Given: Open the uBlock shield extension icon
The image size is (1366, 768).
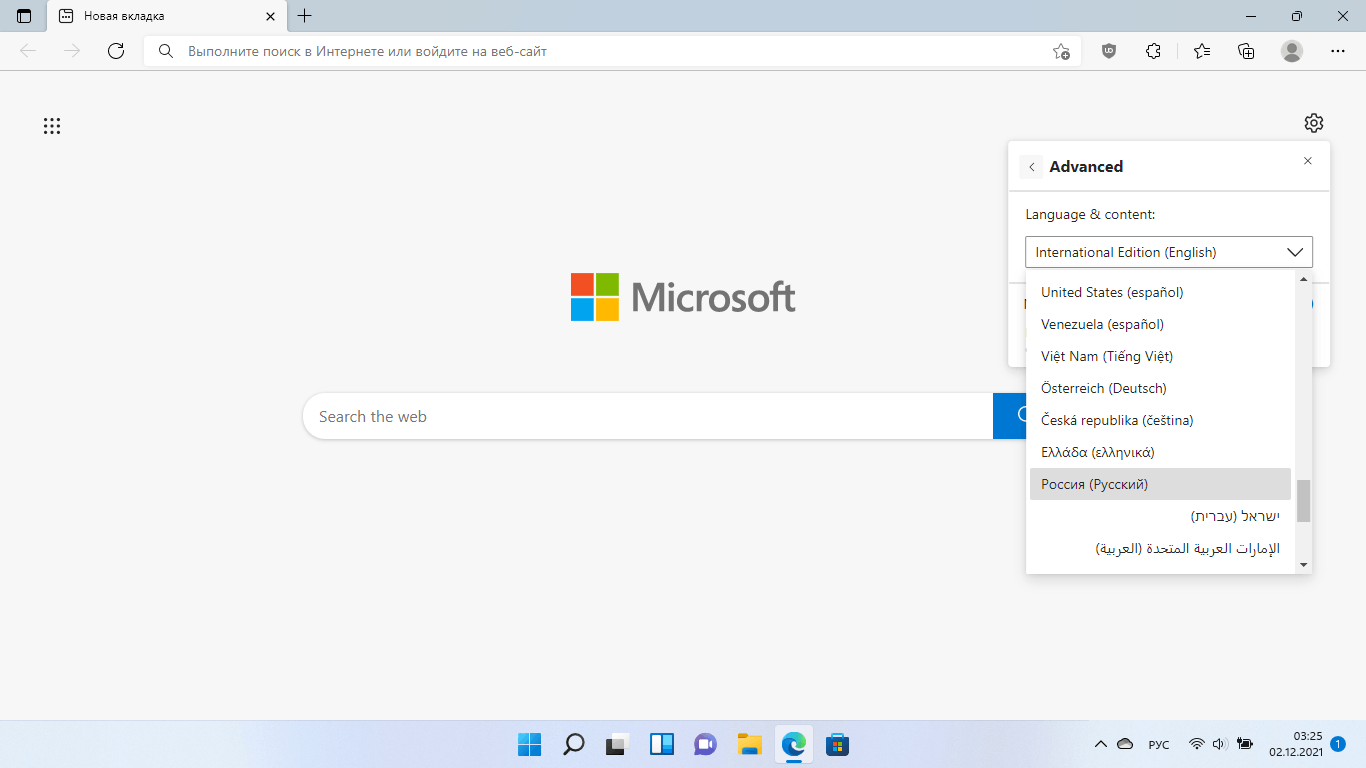Looking at the screenshot, I should pyautogui.click(x=1108, y=51).
